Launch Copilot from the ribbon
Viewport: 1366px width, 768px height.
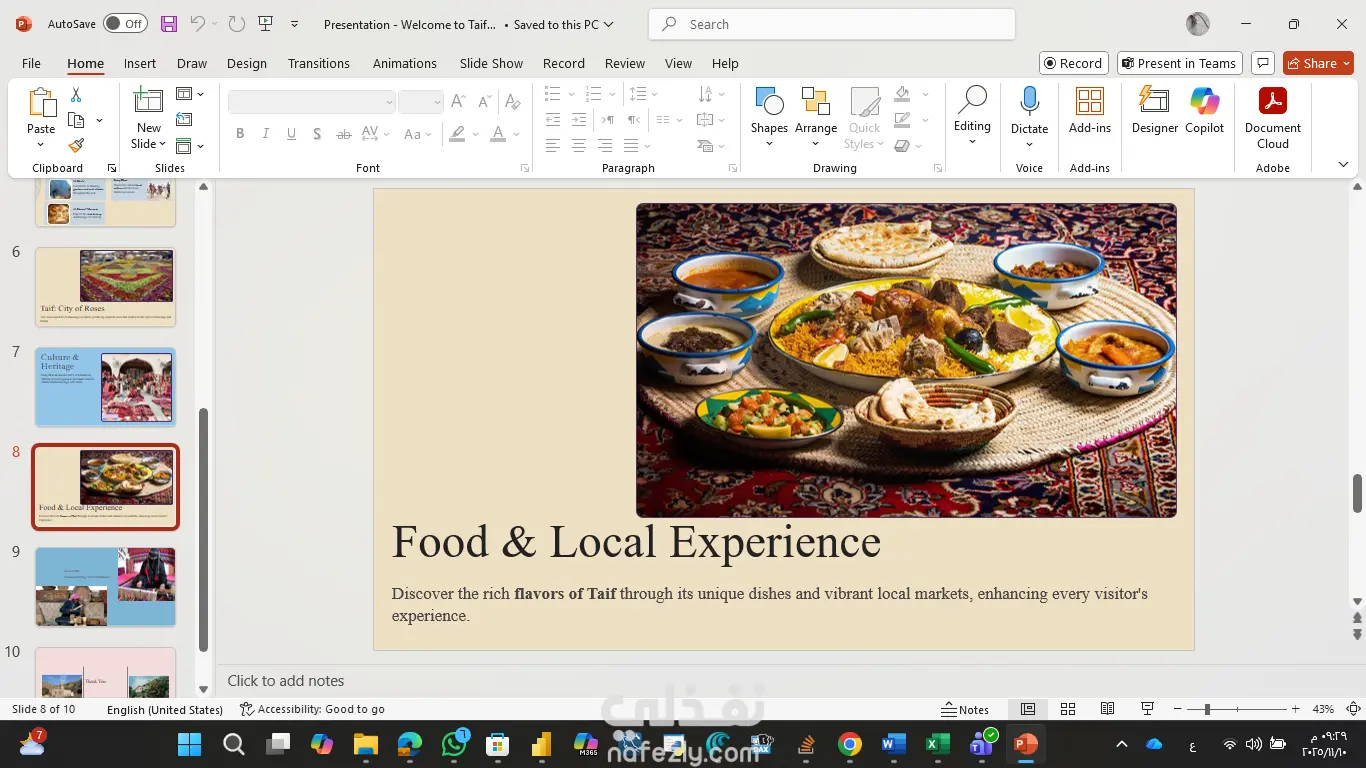(x=1204, y=110)
